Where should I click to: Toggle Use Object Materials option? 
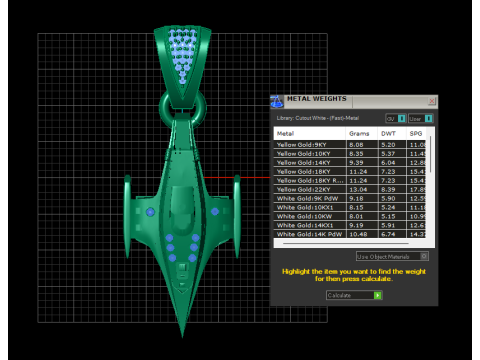pyautogui.click(x=392, y=256)
